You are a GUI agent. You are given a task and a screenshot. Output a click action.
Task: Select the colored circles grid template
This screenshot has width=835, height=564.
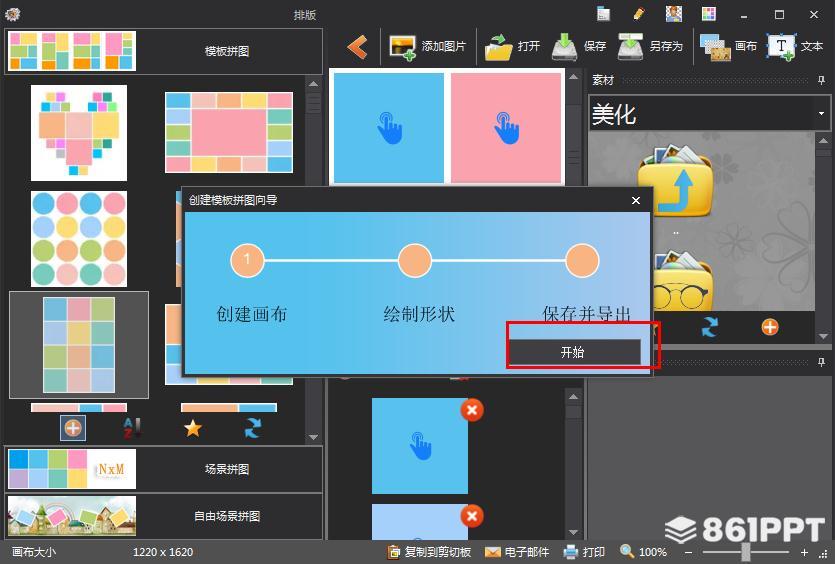[x=79, y=239]
